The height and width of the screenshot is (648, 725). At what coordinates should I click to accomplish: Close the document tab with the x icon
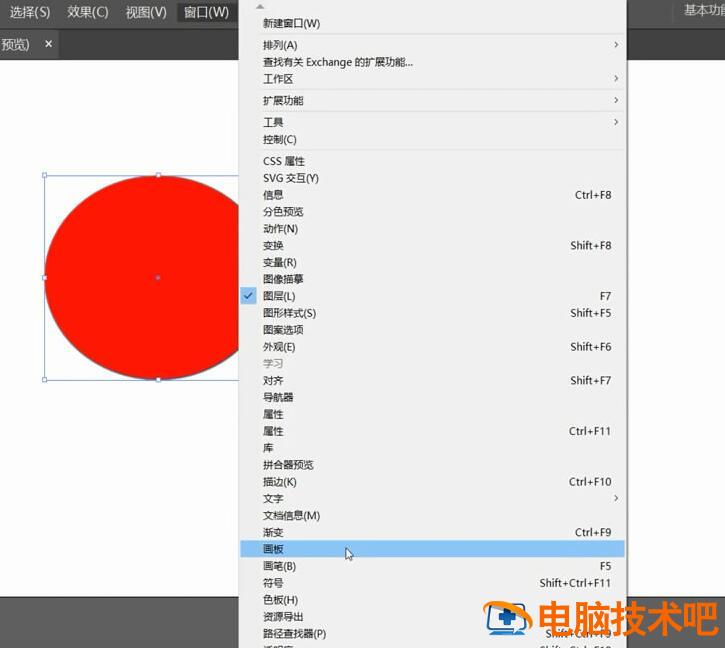point(48,44)
